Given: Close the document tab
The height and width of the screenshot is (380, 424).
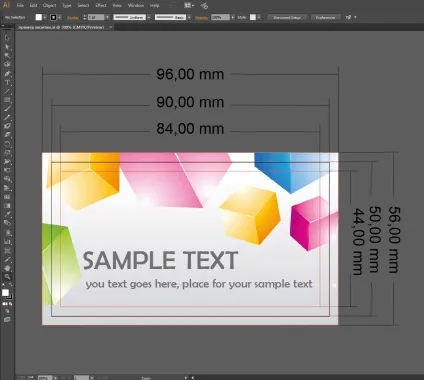Looking at the screenshot, I should (x=111, y=27).
